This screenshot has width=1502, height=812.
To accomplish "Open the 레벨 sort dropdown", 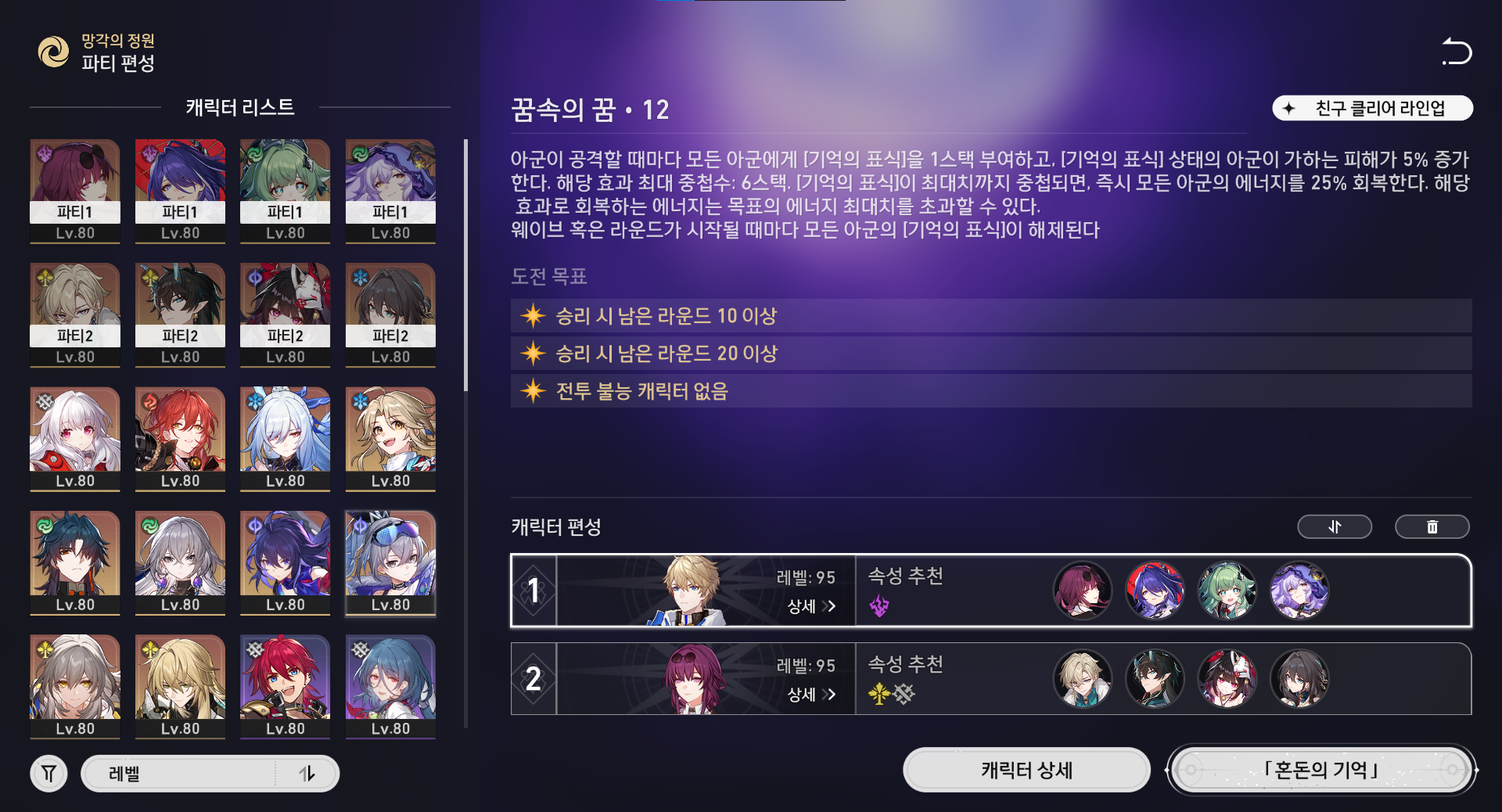I will coord(180,774).
